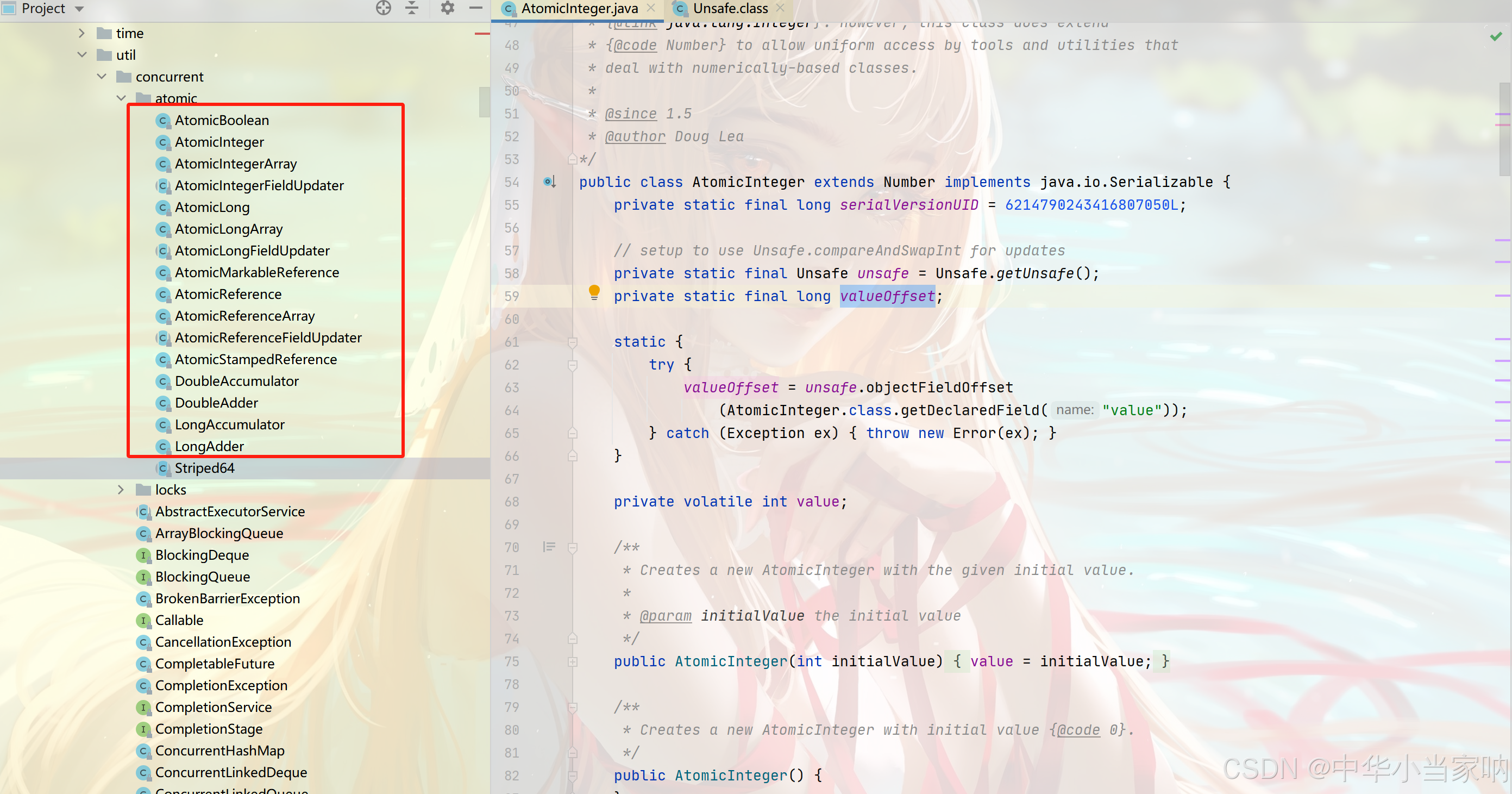Screen dimensions: 1512x794
Task: Expand the locks folder
Action: [122, 489]
